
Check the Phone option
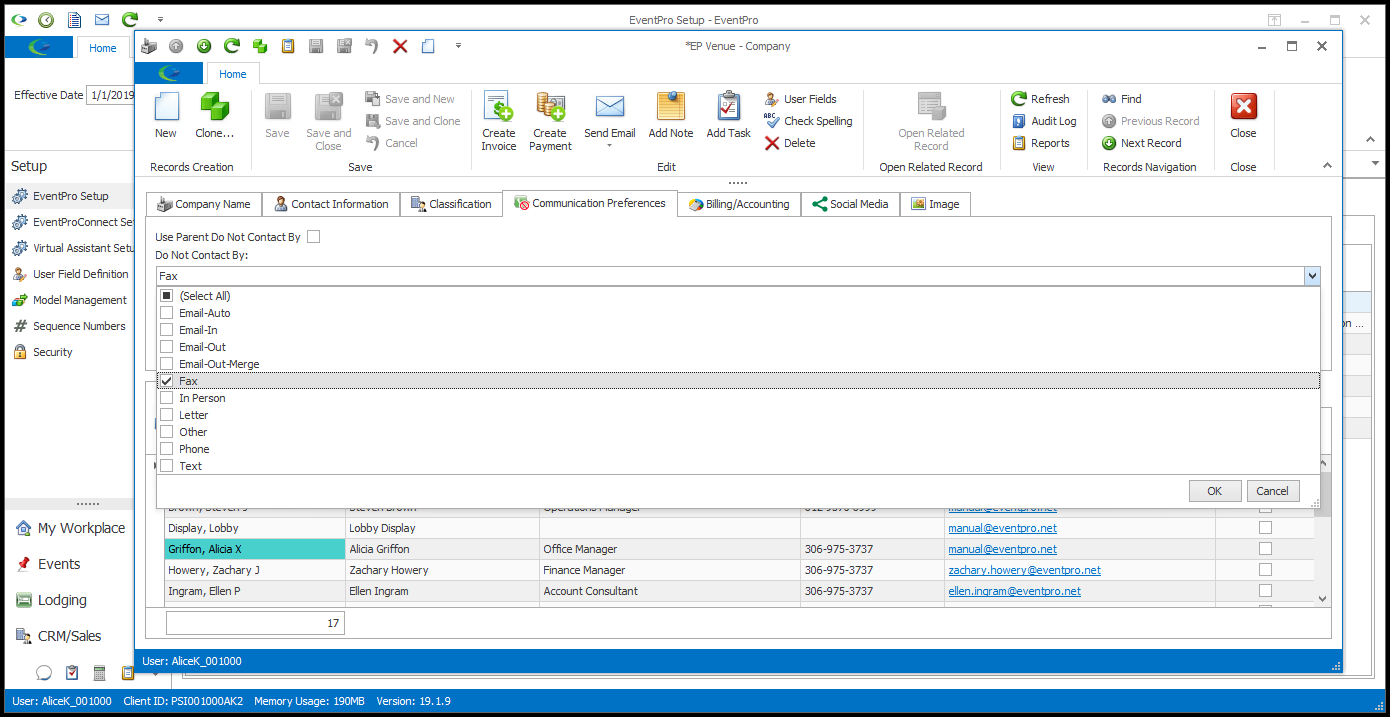coord(167,449)
